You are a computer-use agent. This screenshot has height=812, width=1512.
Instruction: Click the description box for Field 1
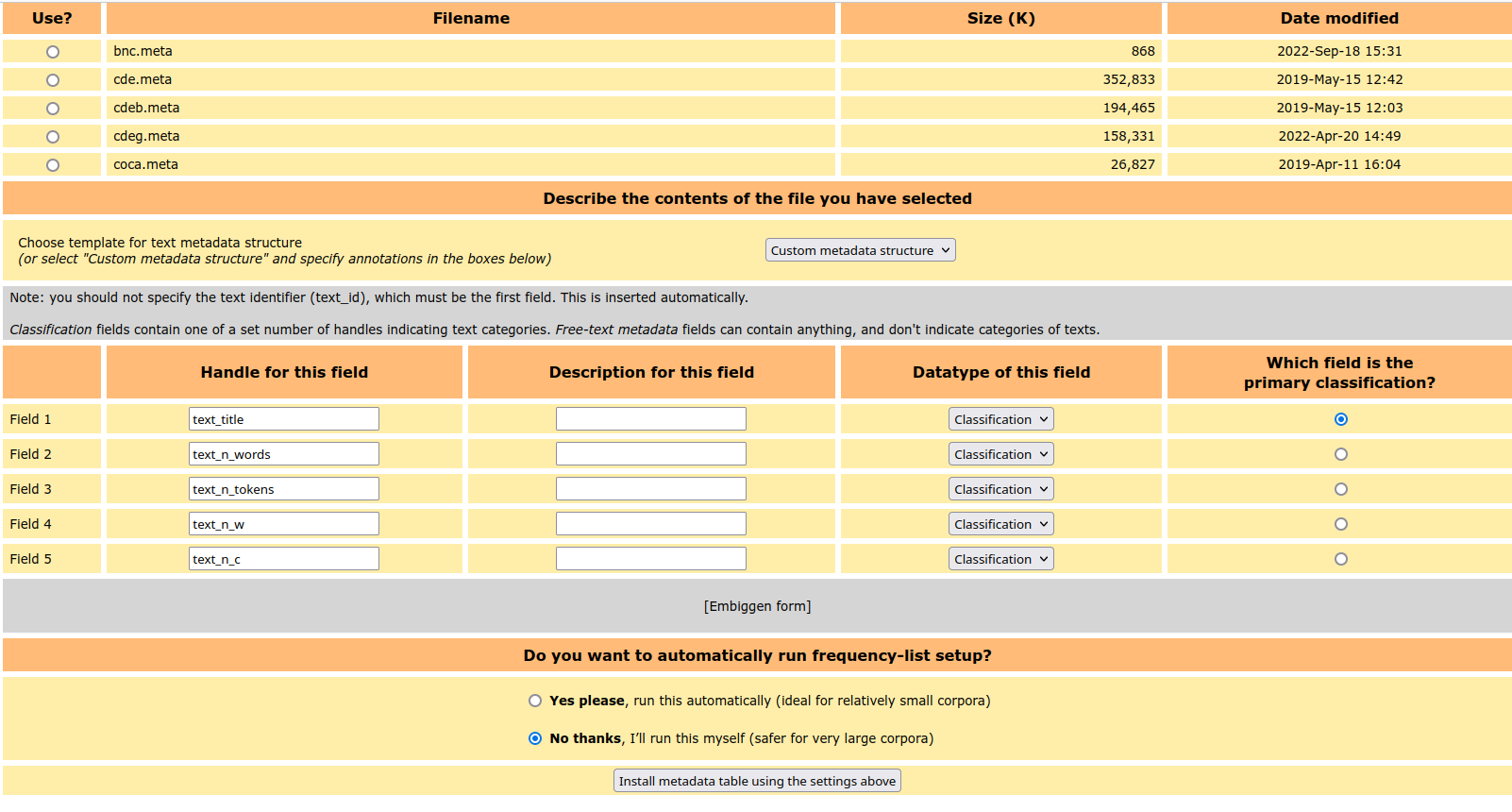(x=651, y=419)
